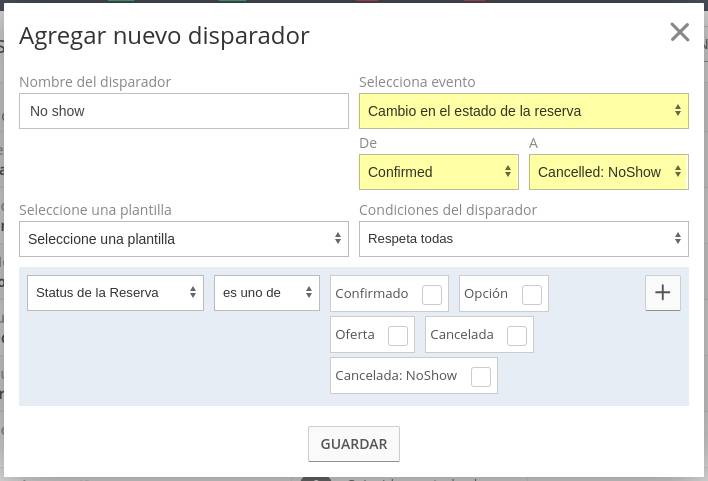This screenshot has width=708, height=481.
Task: Open the Status de la Reserva dropdown
Action: pos(115,293)
